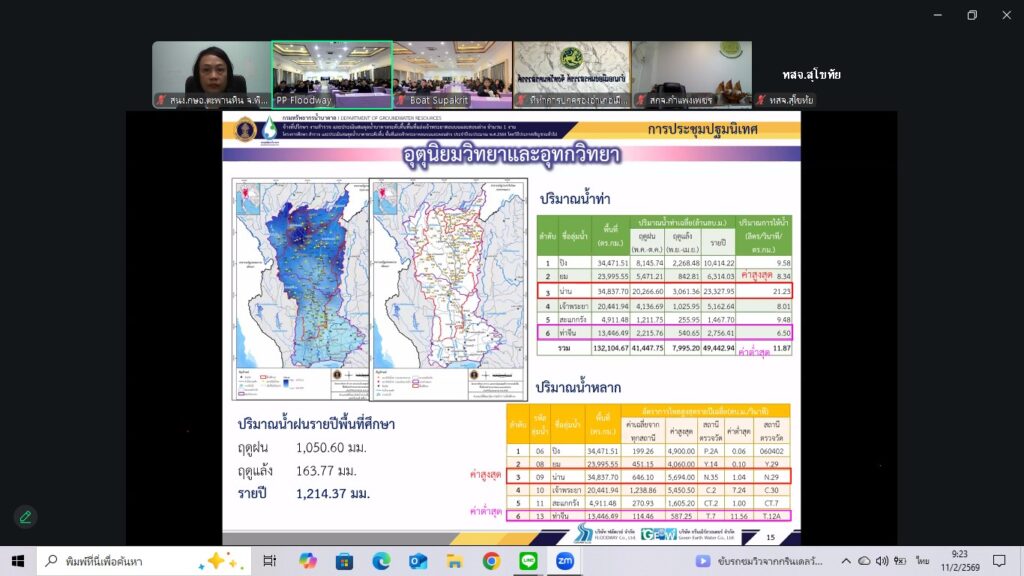This screenshot has height=576, width=1024.
Task: Open the LINE app in taskbar
Action: pos(528,561)
